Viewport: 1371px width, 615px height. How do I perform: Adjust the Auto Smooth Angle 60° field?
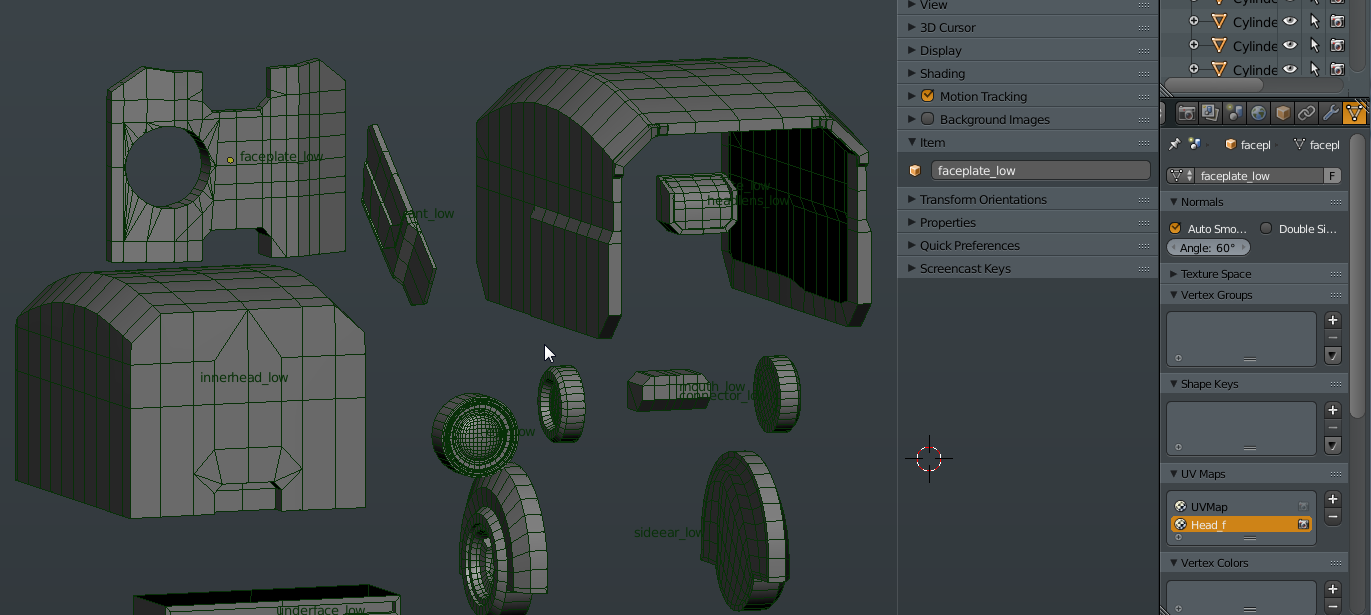tap(1208, 248)
